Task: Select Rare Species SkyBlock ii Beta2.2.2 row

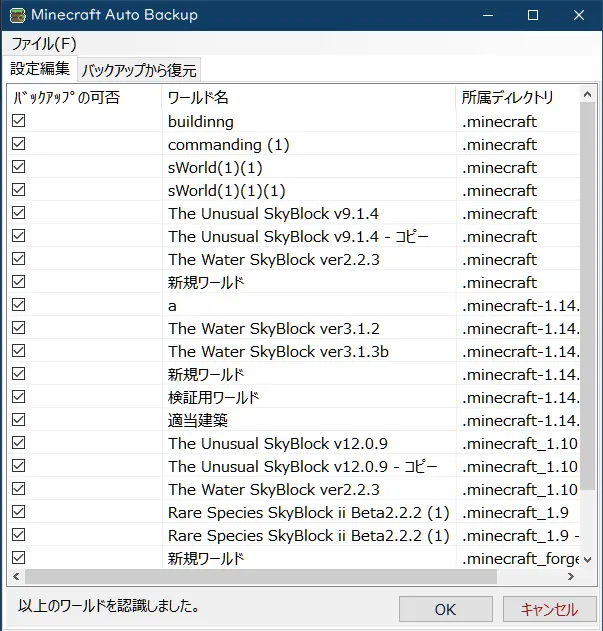Action: pyautogui.click(x=308, y=512)
